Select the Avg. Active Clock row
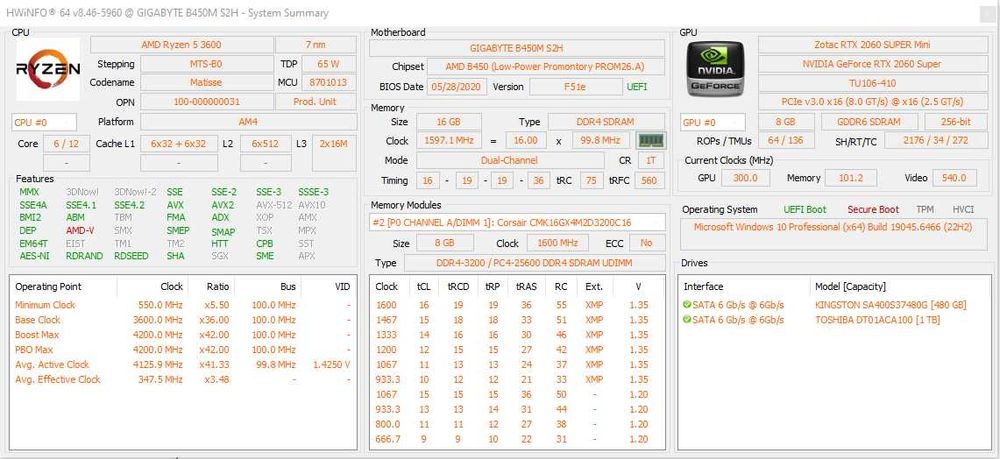This screenshot has width=1000, height=459. pos(183,365)
